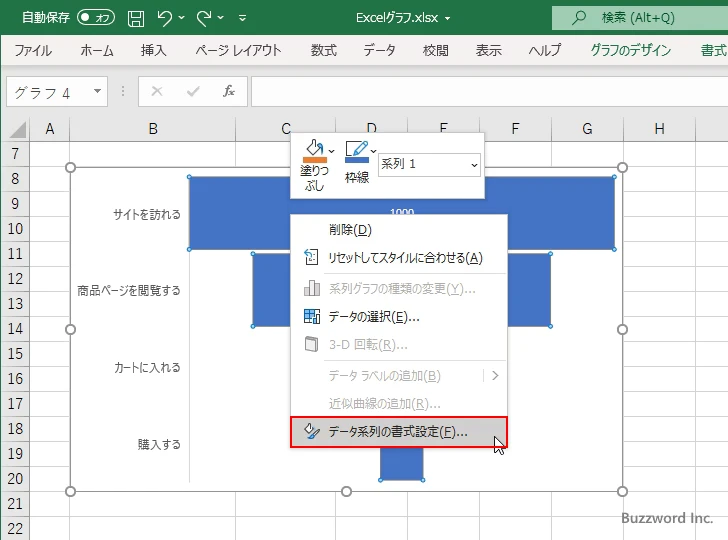Choose リセットしてスタイルに合わせる(A) menu item
Screen dimensions: 728x540
click(399, 258)
